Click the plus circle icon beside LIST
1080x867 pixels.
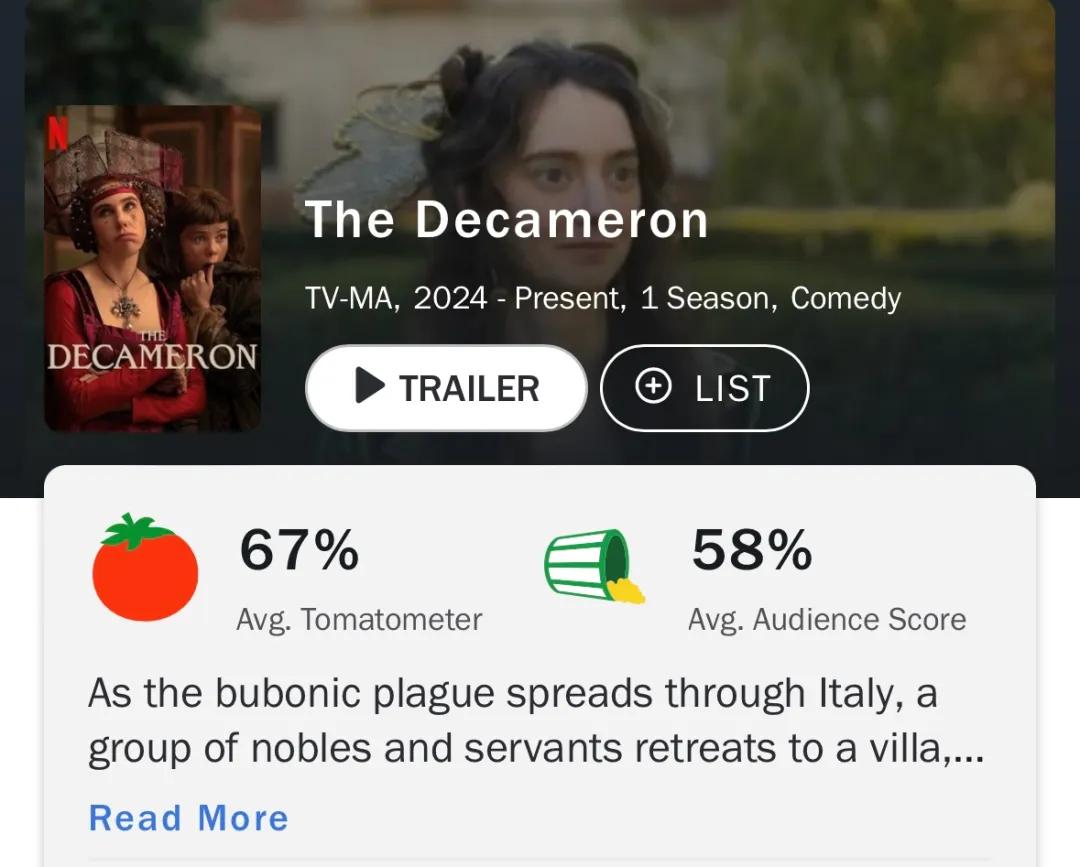[x=653, y=387]
